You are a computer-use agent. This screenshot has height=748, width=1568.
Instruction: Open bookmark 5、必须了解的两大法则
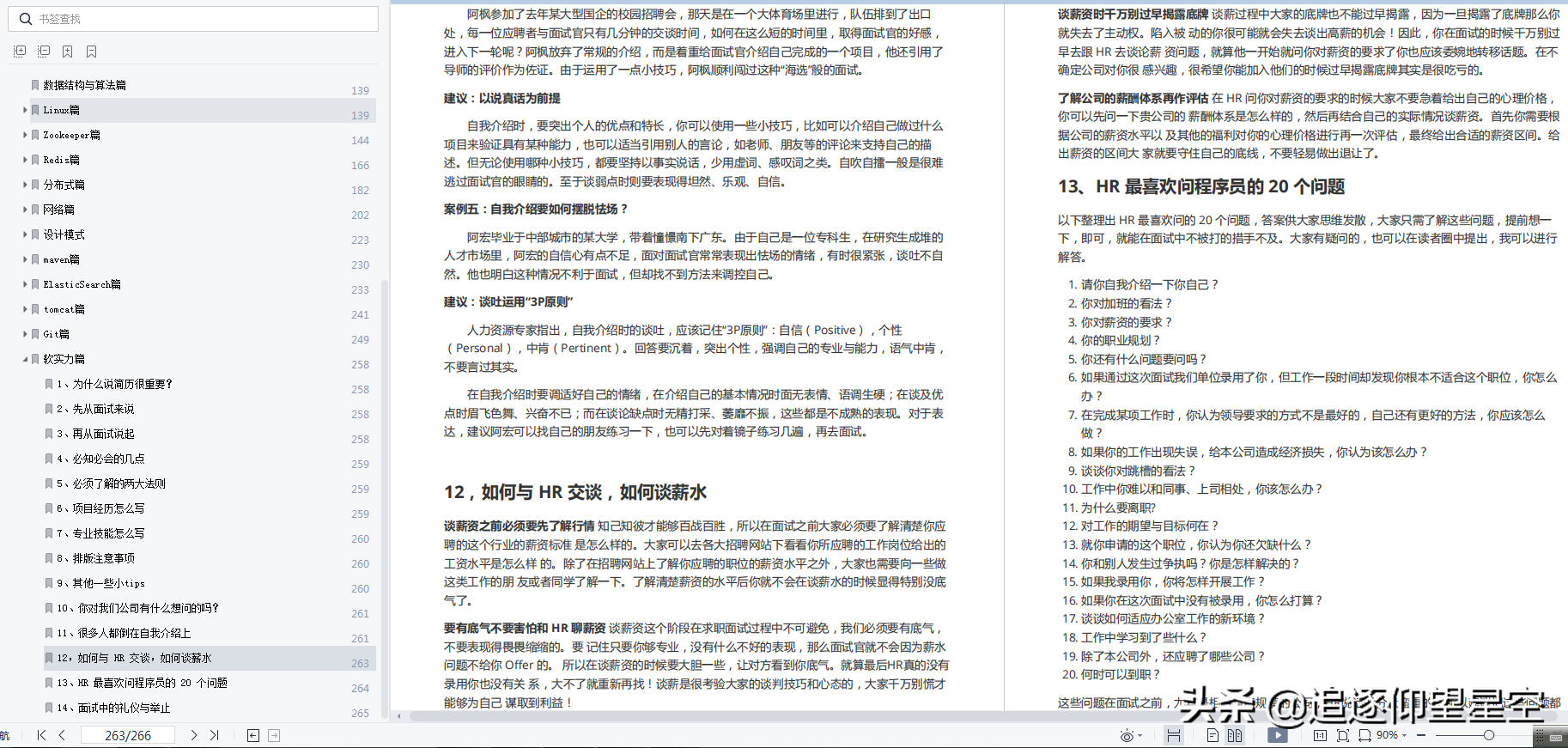click(x=111, y=483)
